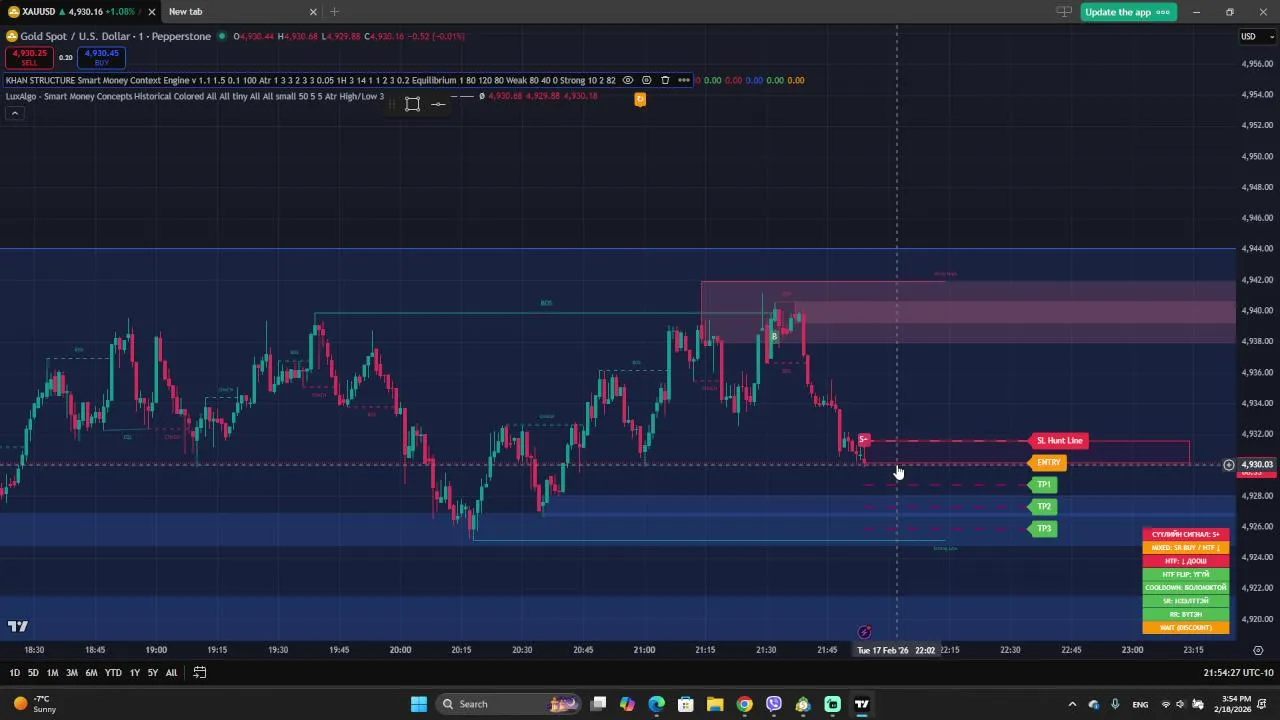Open the go-to-date calendar icon
This screenshot has width=1280, height=720.
coord(199,673)
